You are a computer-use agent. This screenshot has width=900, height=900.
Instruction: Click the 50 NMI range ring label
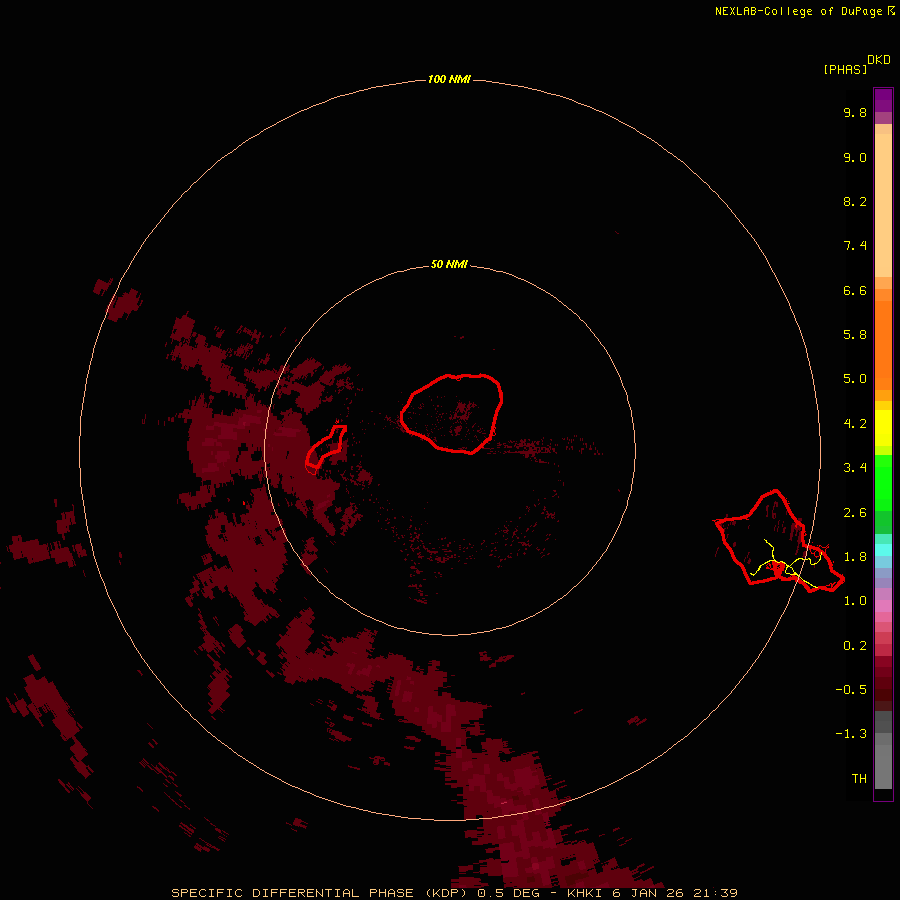coord(449,264)
